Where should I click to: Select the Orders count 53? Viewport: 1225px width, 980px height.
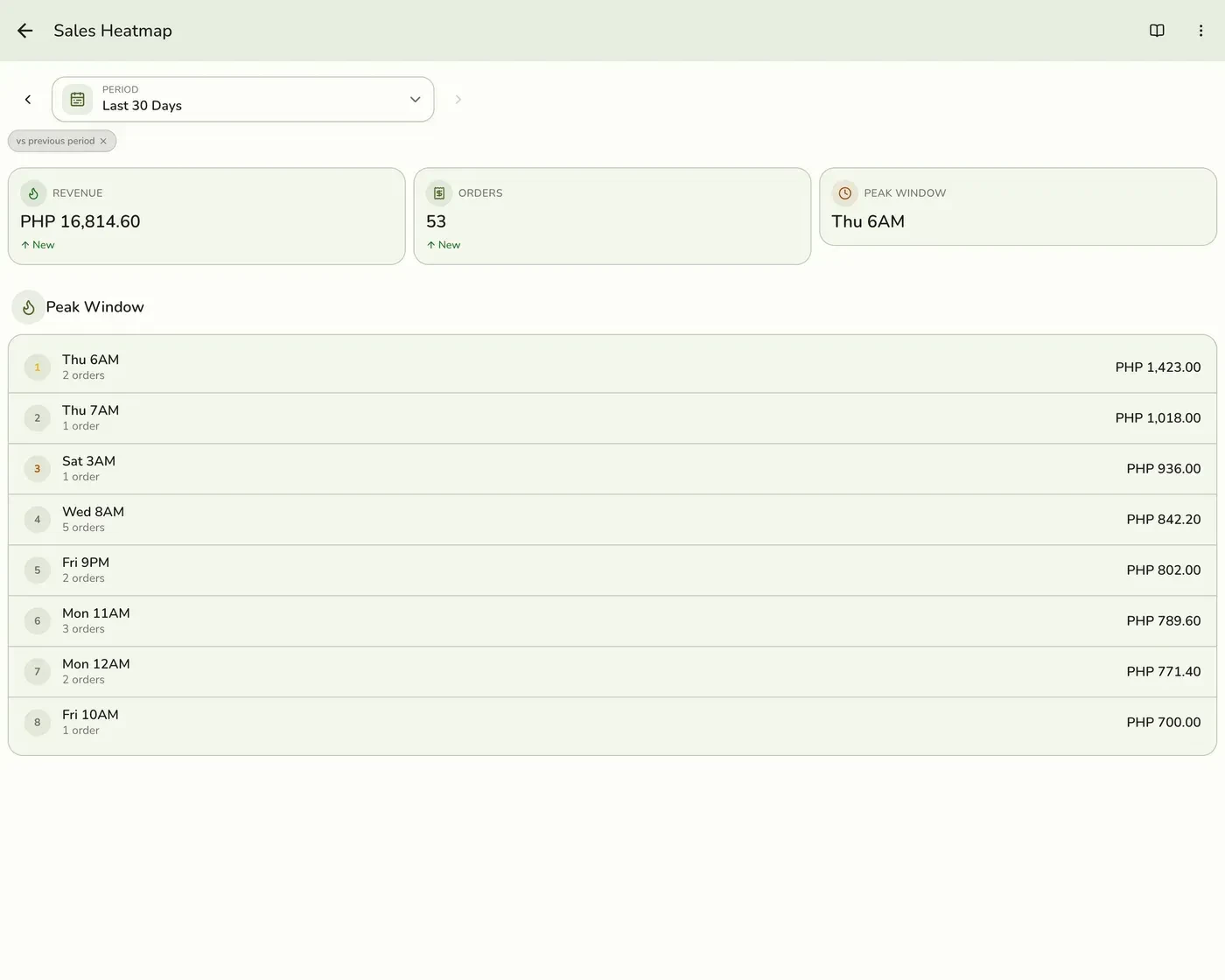pyautogui.click(x=436, y=221)
